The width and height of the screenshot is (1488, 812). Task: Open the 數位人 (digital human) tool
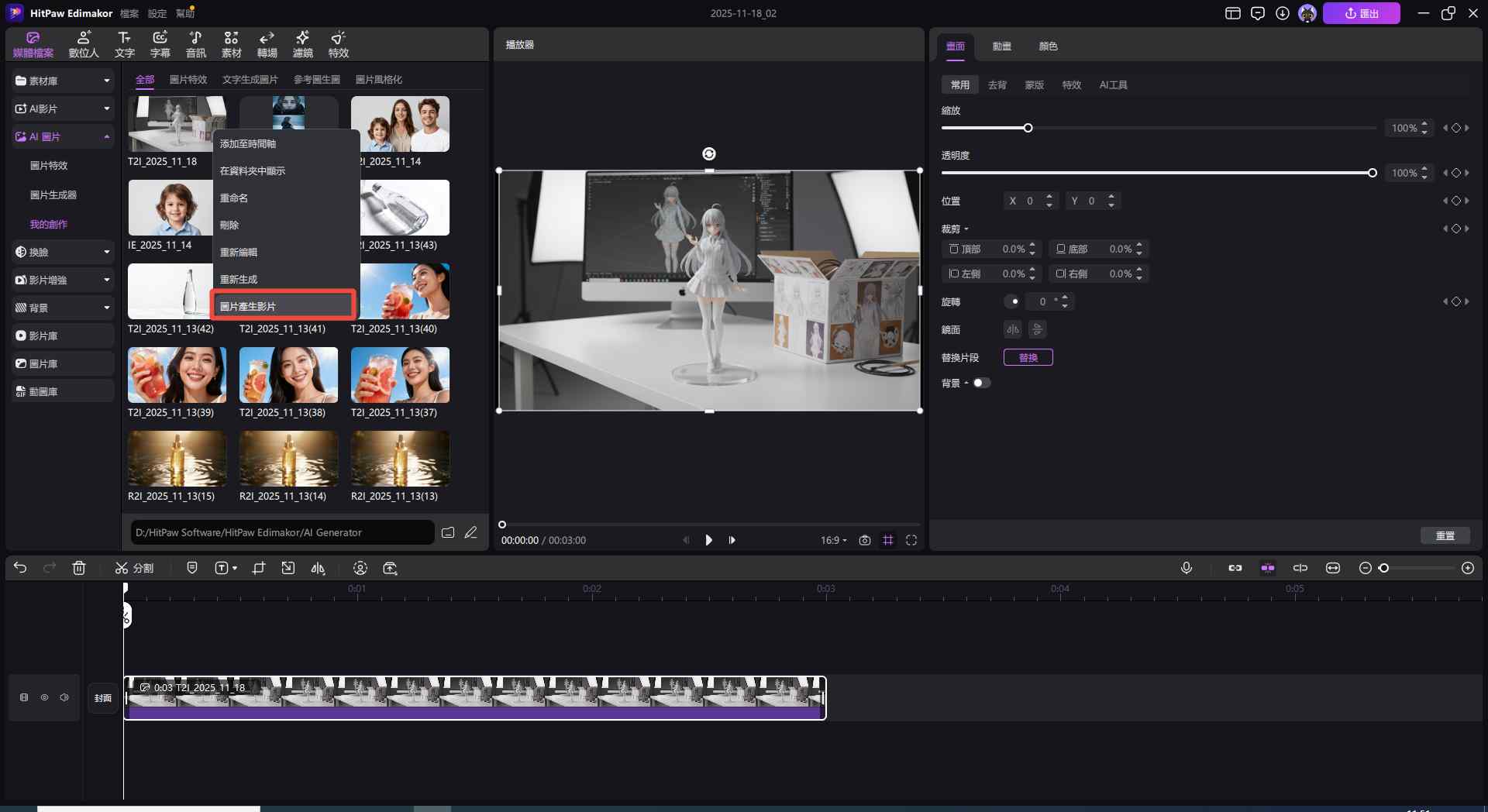pos(84,44)
